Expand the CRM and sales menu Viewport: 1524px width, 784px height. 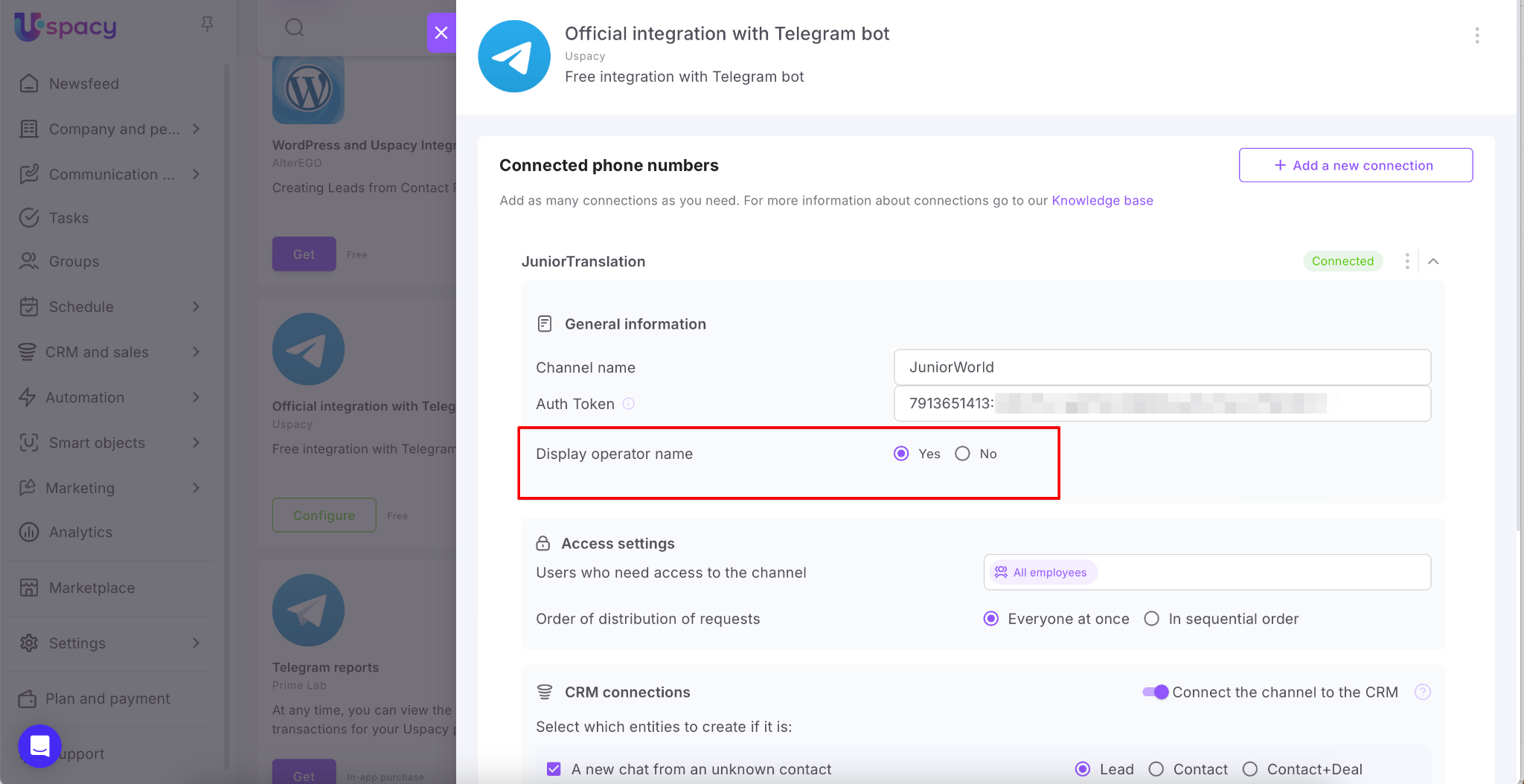point(196,352)
